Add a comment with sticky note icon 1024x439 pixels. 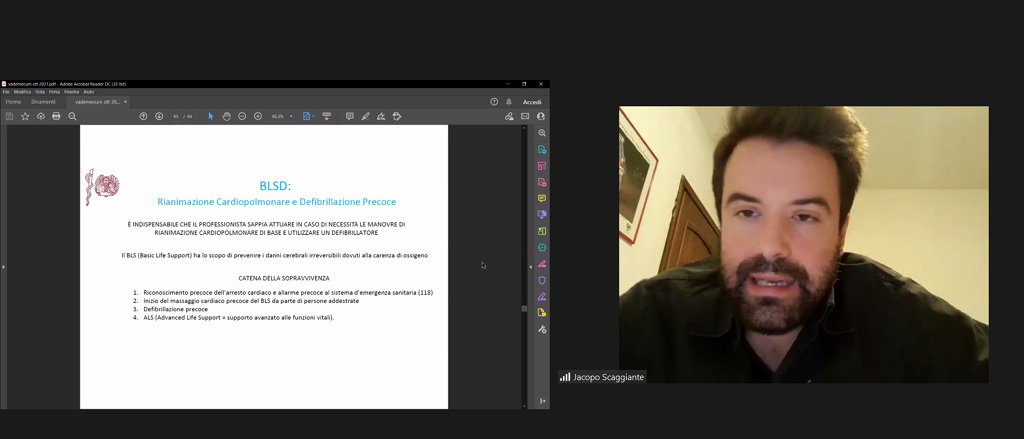349,116
